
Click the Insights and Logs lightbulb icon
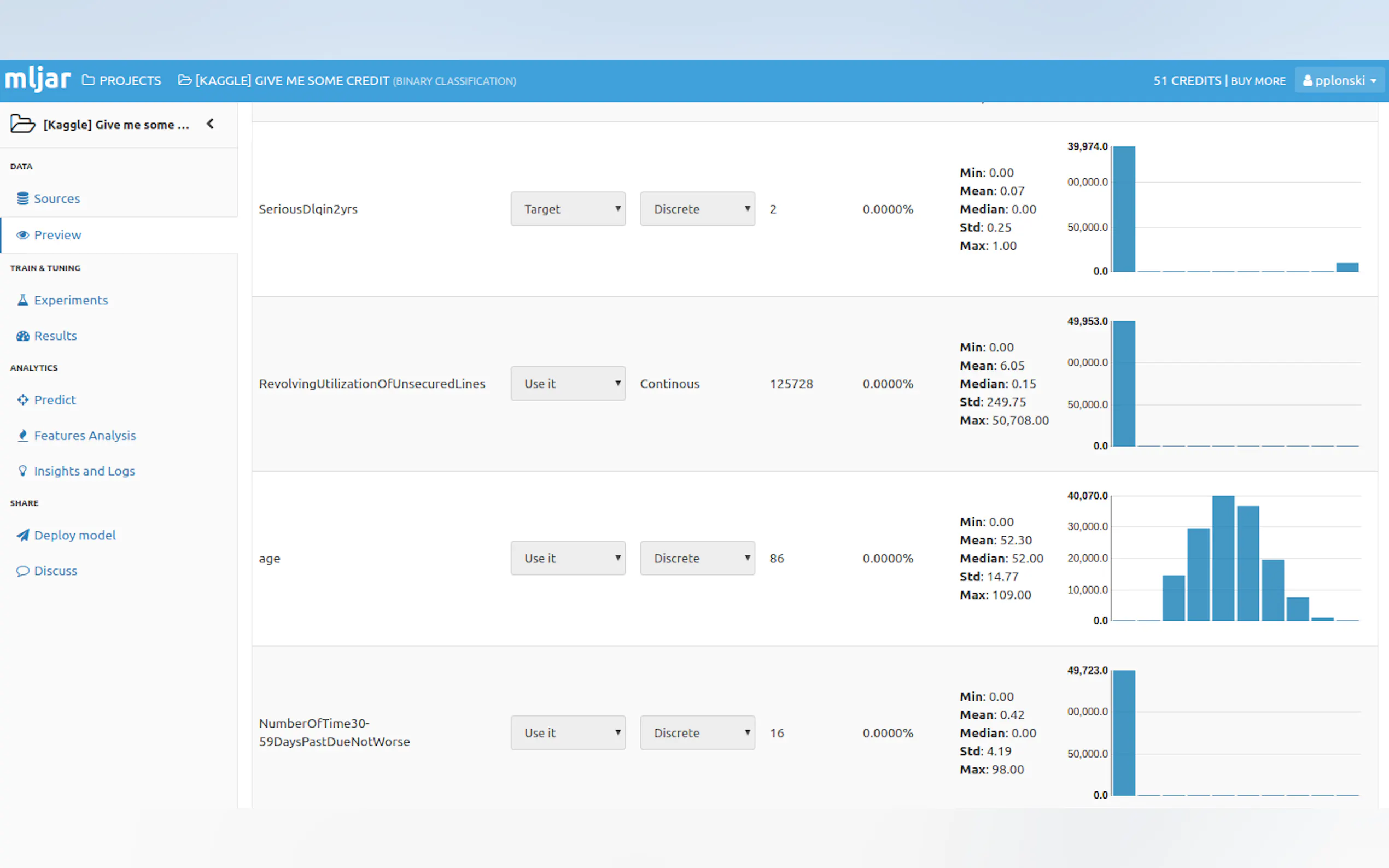tap(22, 471)
